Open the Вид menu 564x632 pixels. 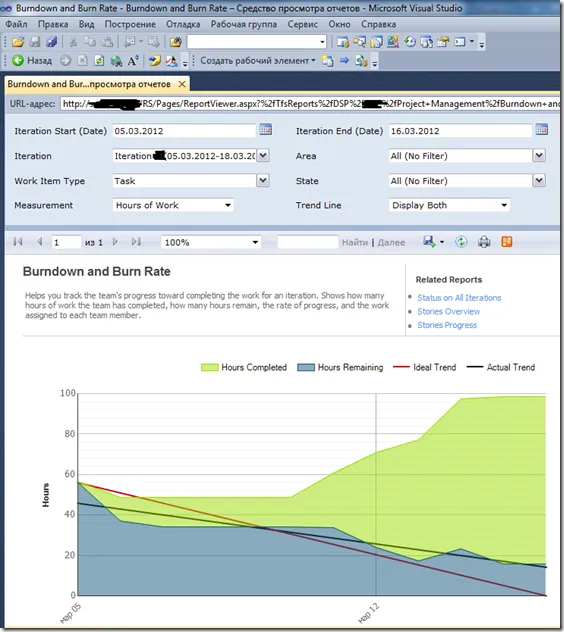coord(86,24)
